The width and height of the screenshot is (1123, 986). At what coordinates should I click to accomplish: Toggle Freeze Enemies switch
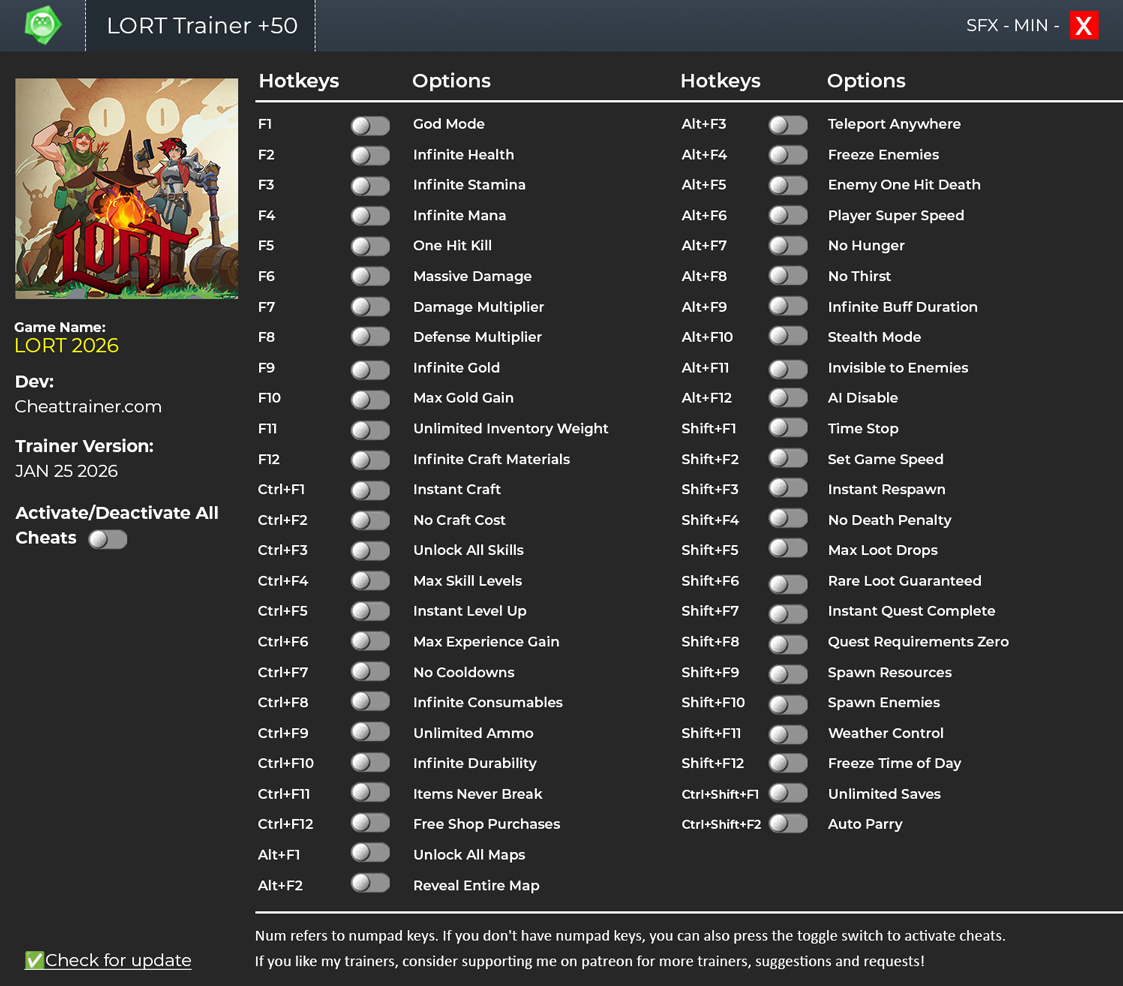click(x=788, y=155)
